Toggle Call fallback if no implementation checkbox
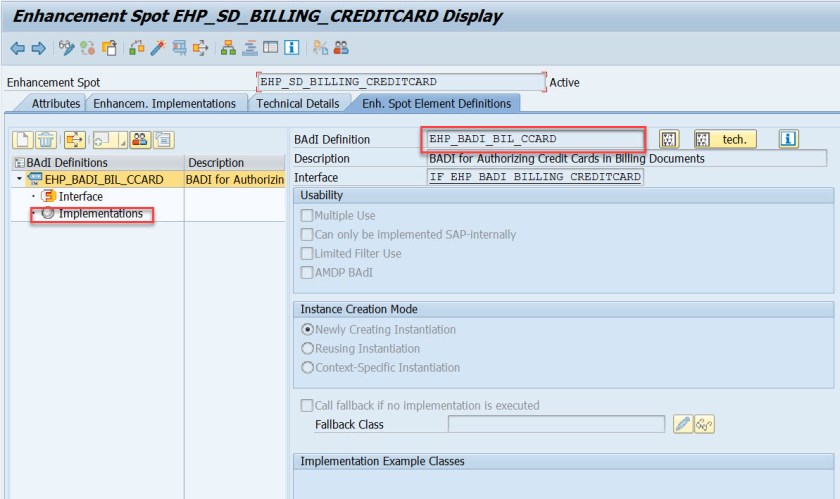840x499 pixels. [x=307, y=406]
